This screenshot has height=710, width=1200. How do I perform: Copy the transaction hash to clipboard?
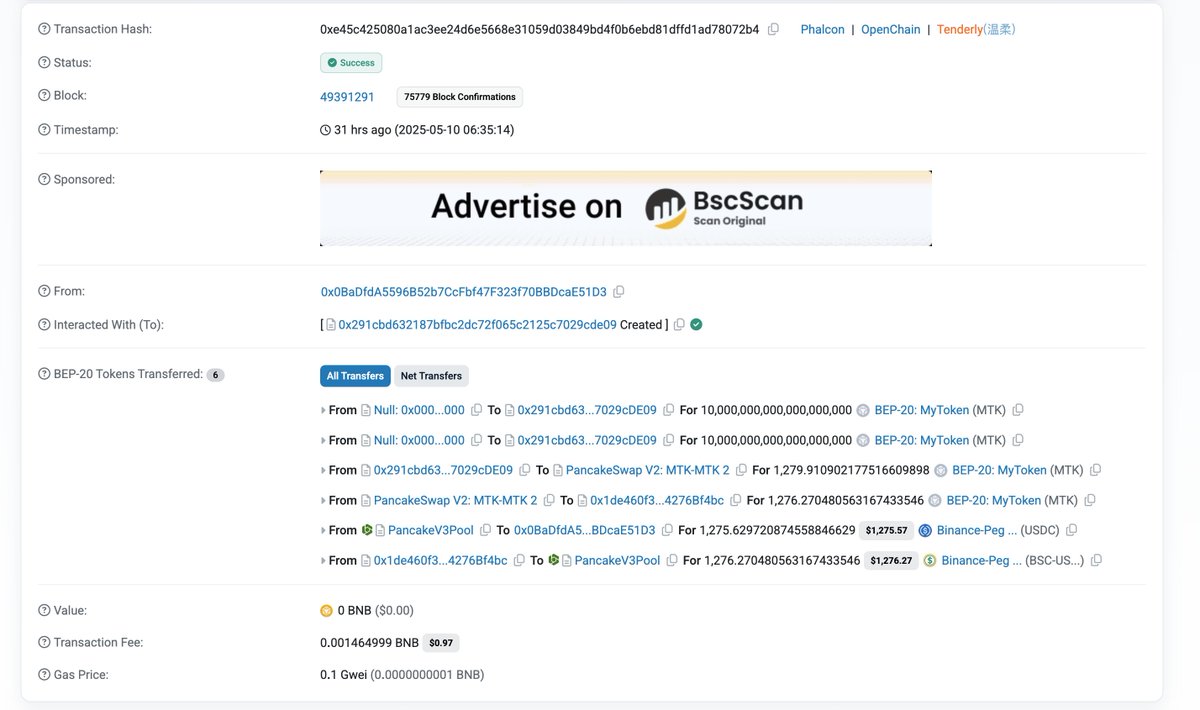773,30
